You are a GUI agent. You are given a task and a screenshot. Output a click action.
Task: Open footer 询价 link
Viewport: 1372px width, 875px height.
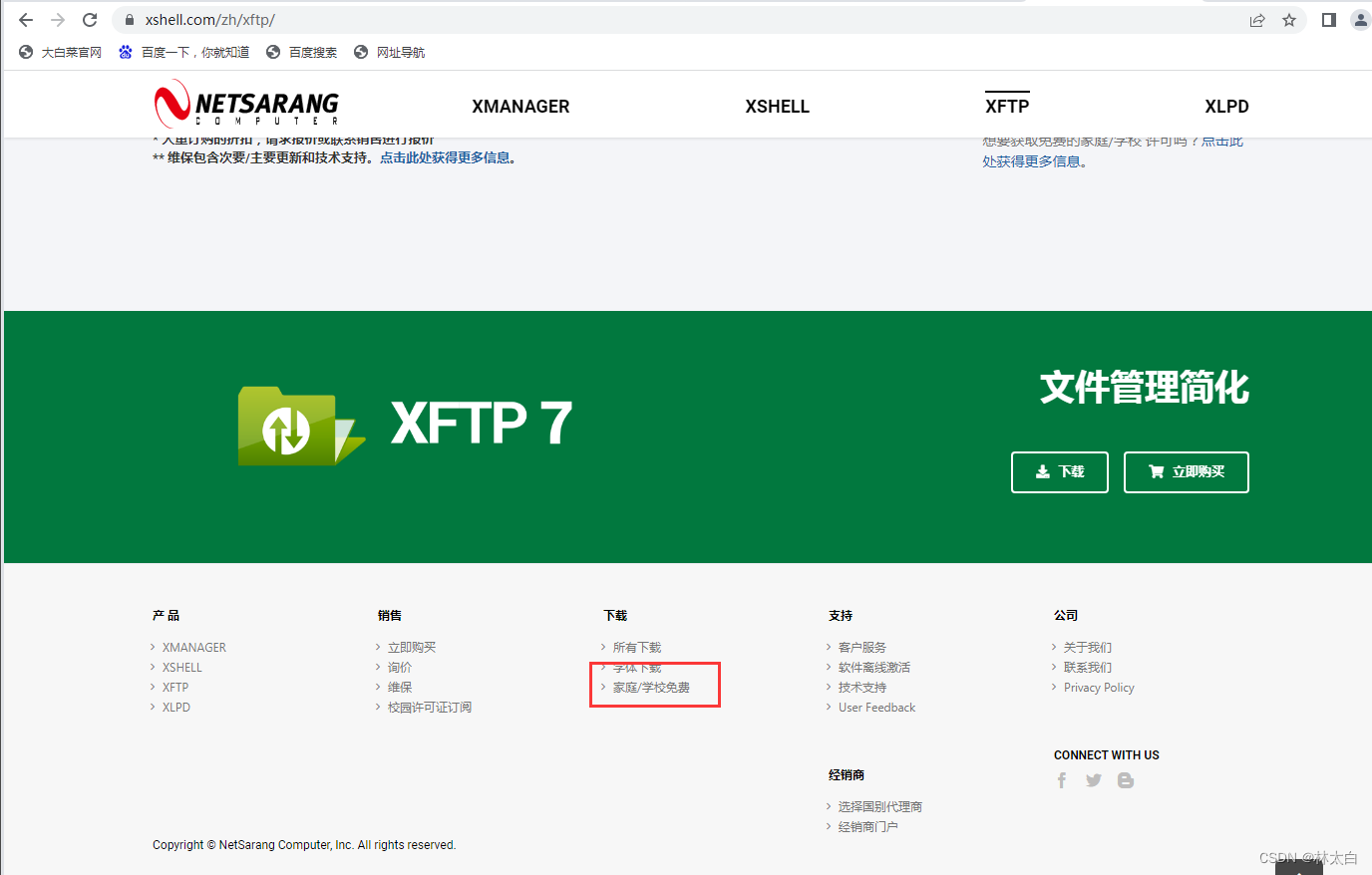[400, 668]
